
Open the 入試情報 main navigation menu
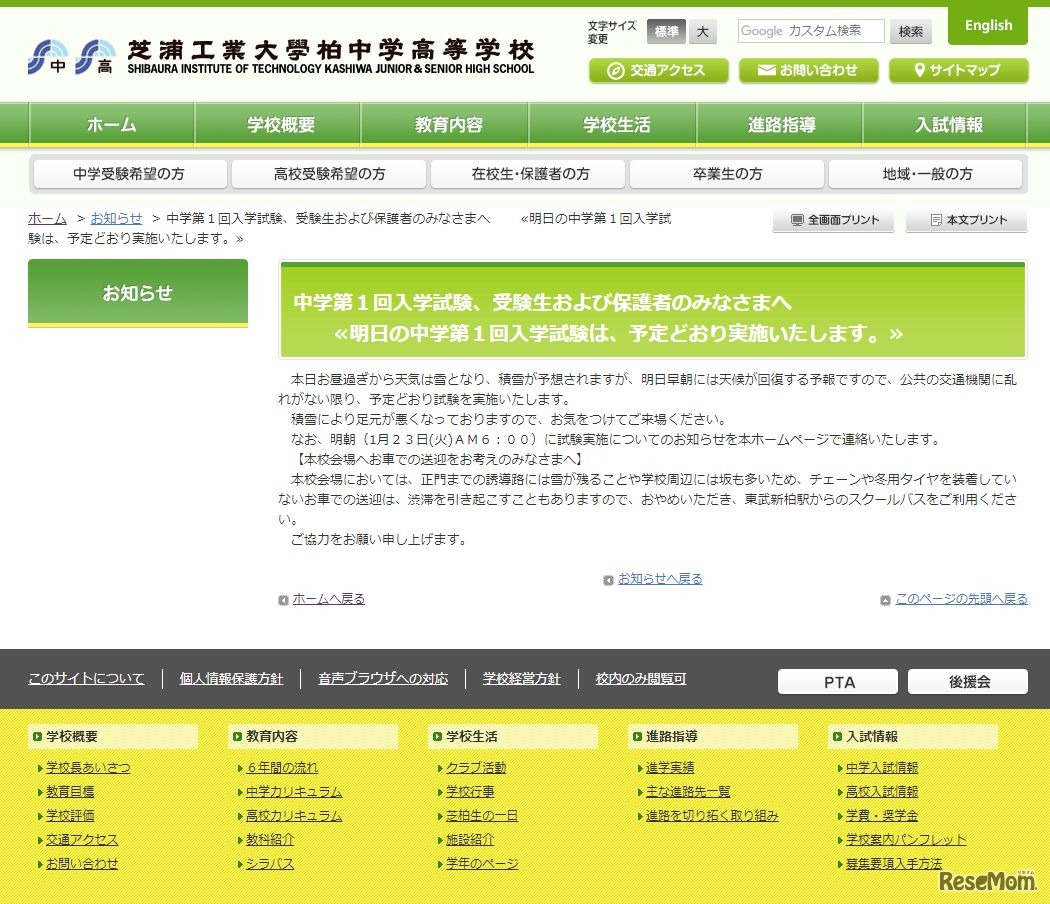tap(948, 125)
